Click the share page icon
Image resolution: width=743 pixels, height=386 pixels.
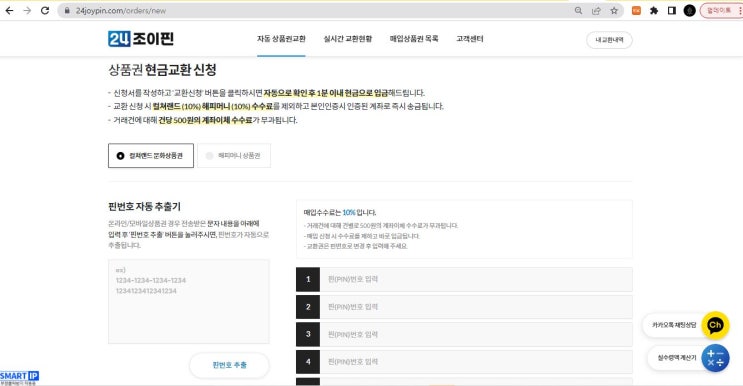coord(596,10)
